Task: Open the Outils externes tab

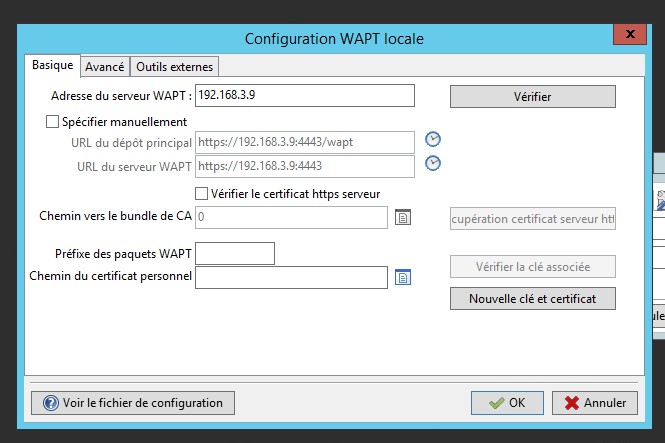Action: (x=174, y=67)
